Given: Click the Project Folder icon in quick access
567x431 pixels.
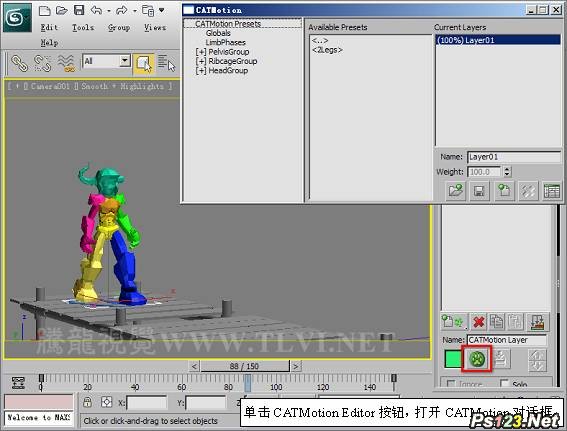Looking at the screenshot, I should [148, 11].
